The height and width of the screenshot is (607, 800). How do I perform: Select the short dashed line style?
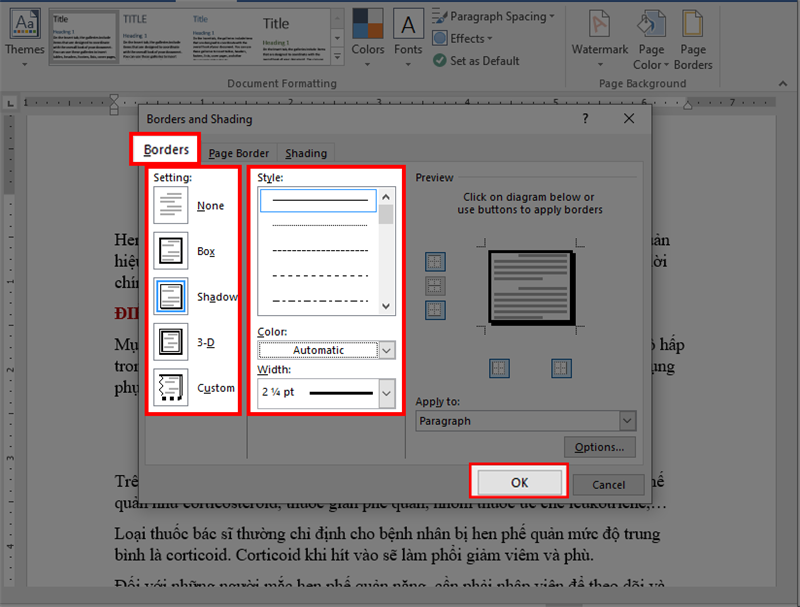click(319, 250)
